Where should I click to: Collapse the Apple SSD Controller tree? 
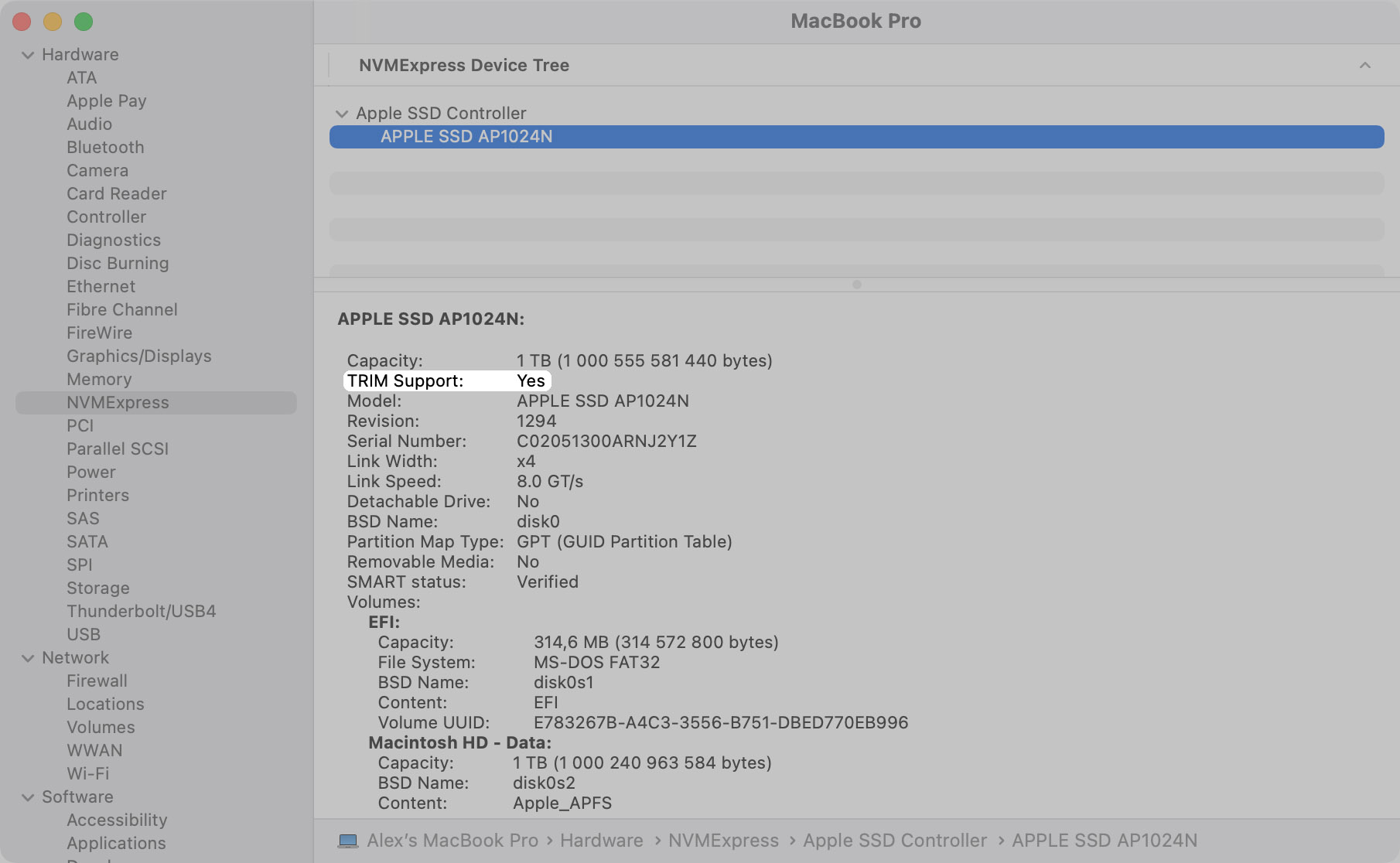tap(342, 113)
